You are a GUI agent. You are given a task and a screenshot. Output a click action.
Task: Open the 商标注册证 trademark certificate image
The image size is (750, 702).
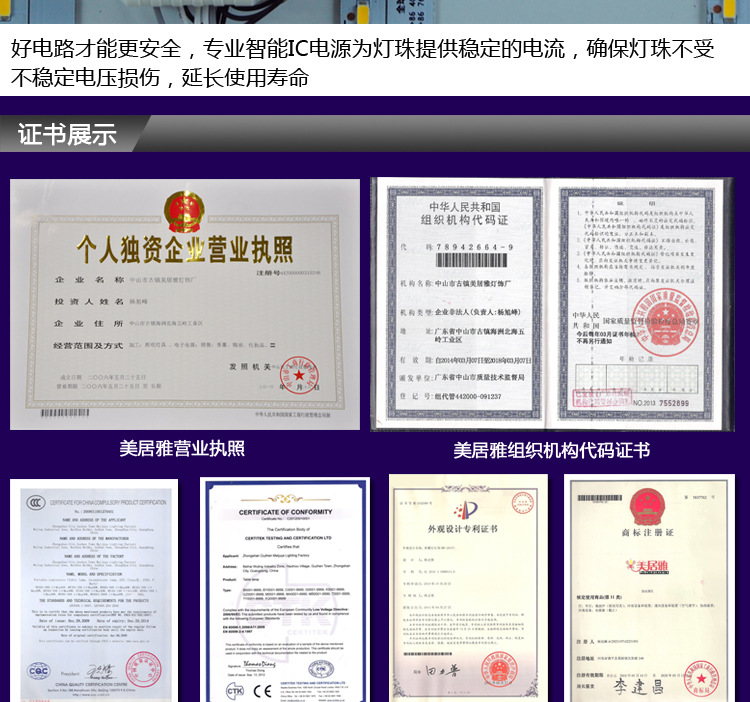[x=650, y=590]
